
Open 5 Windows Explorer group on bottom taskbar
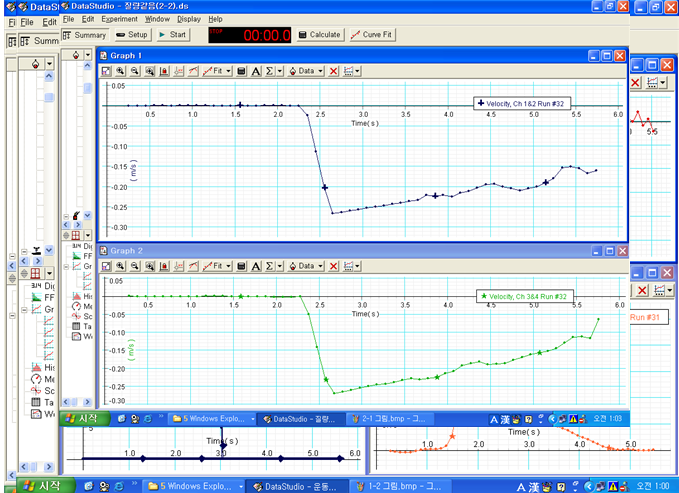[x=194, y=486]
